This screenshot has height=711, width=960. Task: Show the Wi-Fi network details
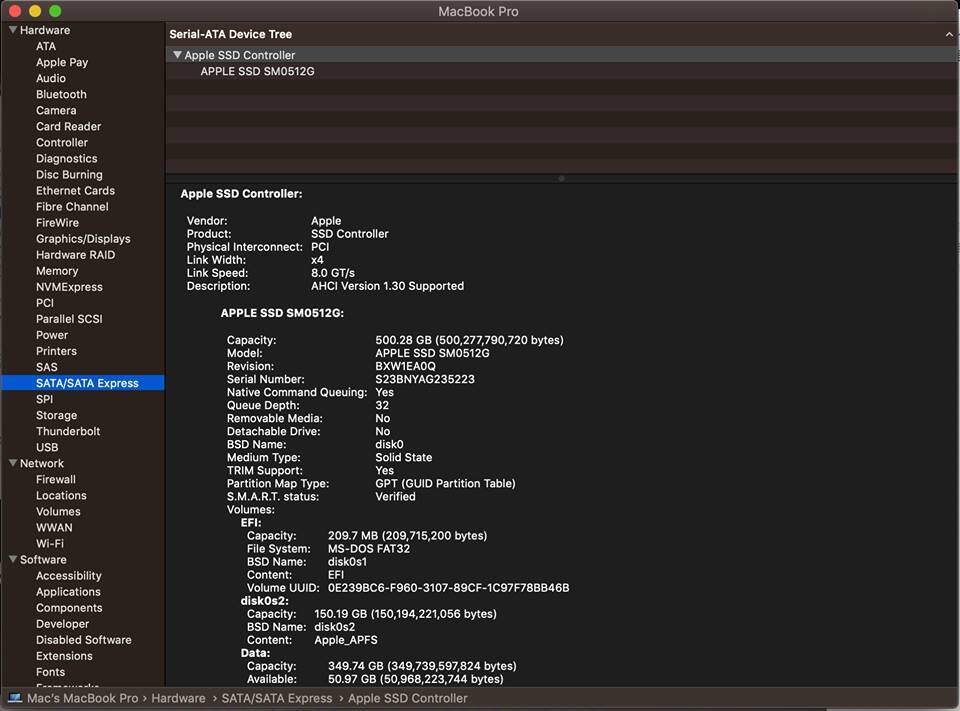coord(50,544)
